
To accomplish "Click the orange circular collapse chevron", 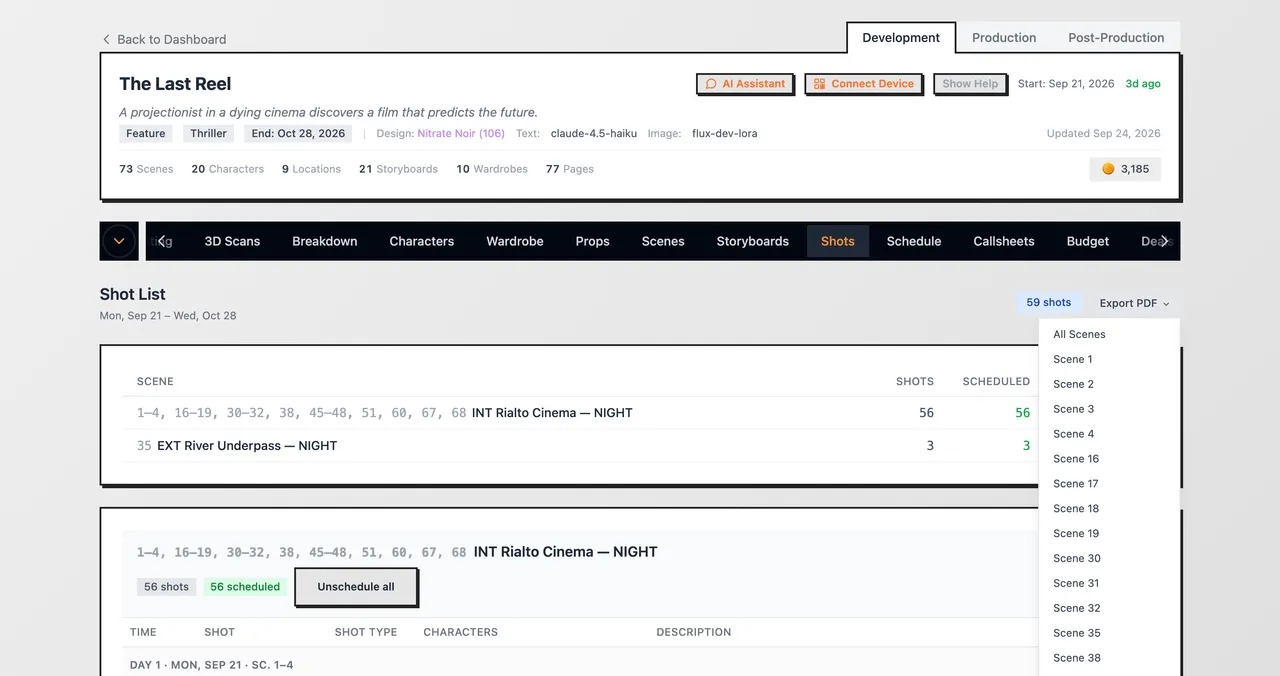I will 119,241.
